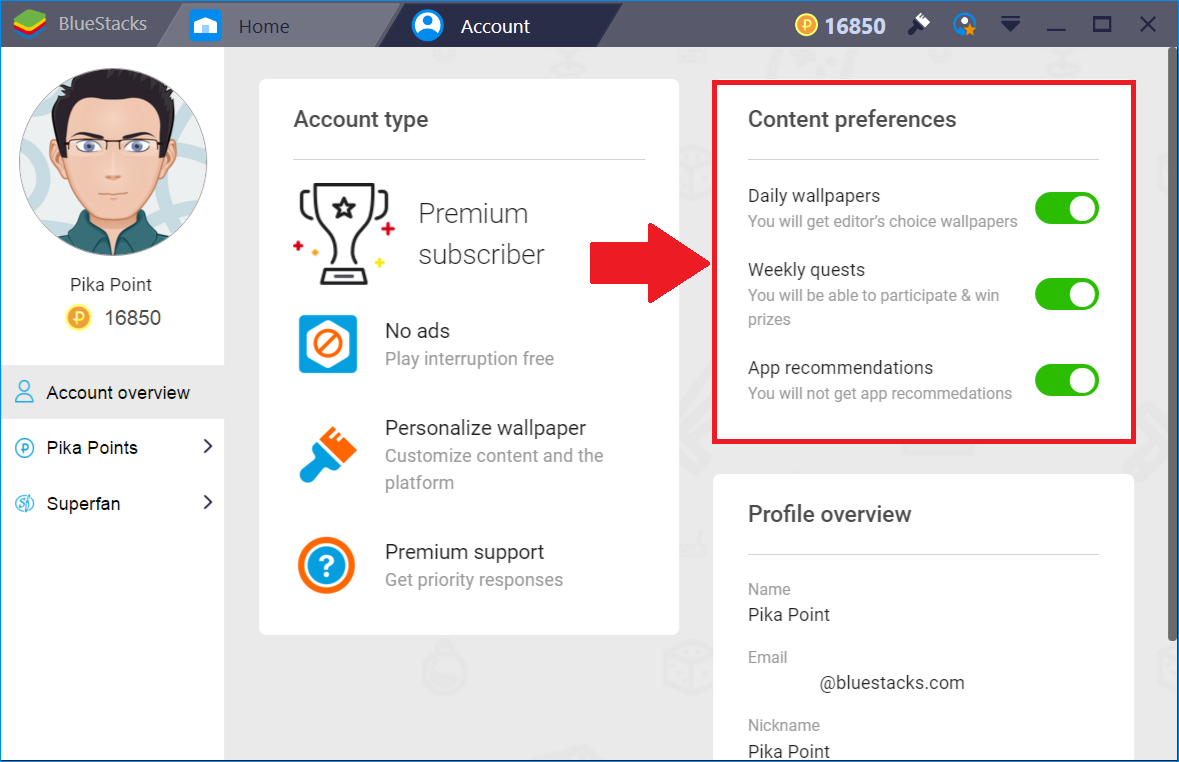Maximize the BlueStacks window
Image resolution: width=1179 pixels, height=762 pixels.
[1102, 25]
